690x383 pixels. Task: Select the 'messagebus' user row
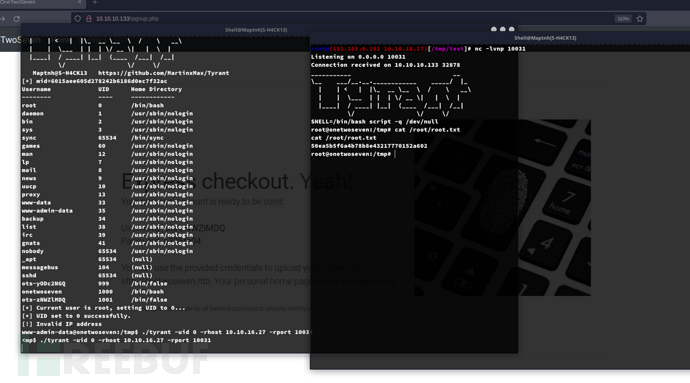(87, 268)
